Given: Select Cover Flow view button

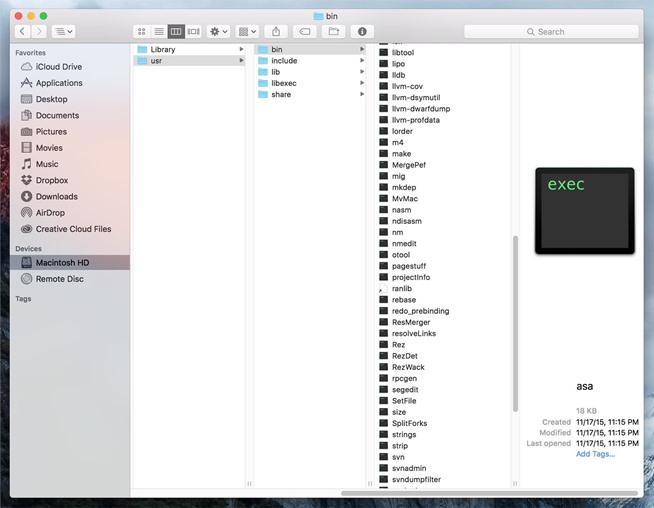Looking at the screenshot, I should point(194,32).
